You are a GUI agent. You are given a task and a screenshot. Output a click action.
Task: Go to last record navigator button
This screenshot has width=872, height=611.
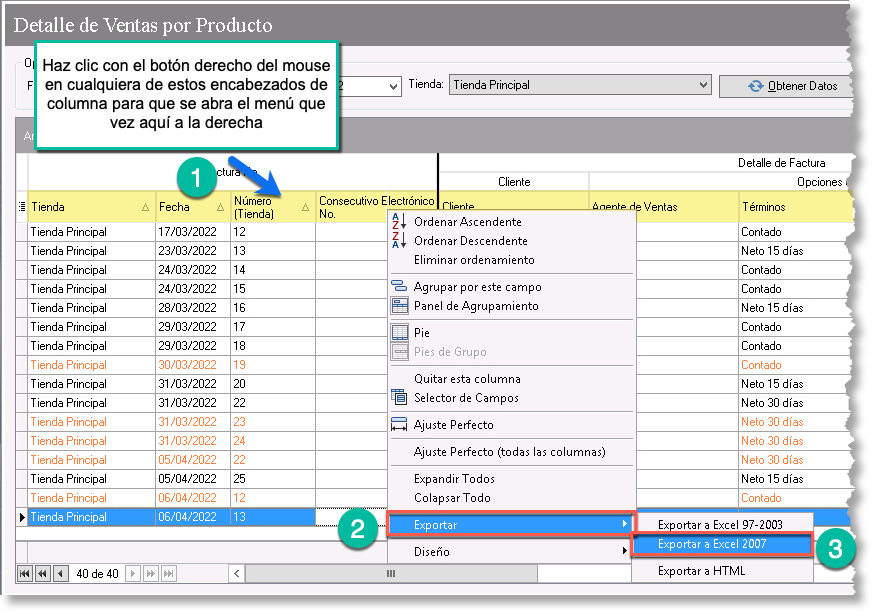point(169,573)
